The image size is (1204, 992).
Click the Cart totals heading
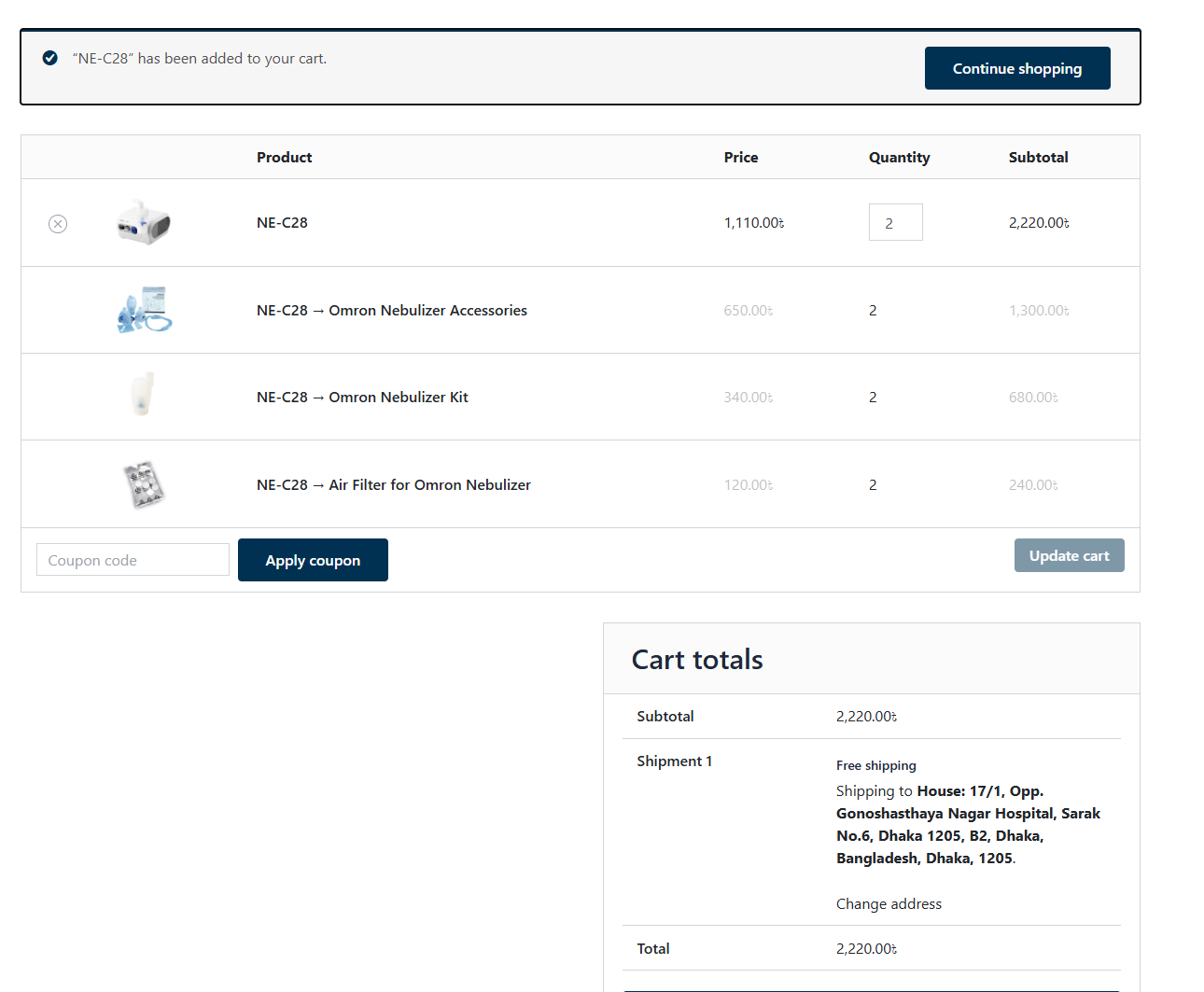697,660
